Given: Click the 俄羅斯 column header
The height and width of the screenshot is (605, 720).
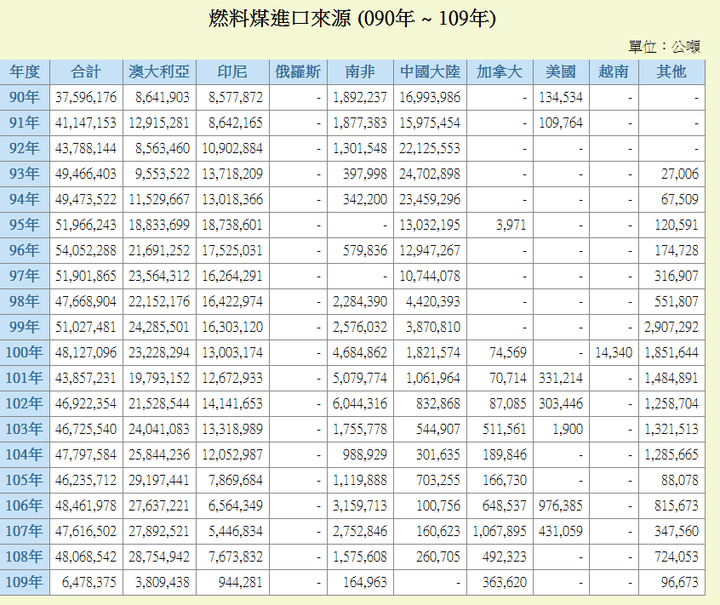Looking at the screenshot, I should pos(298,72).
